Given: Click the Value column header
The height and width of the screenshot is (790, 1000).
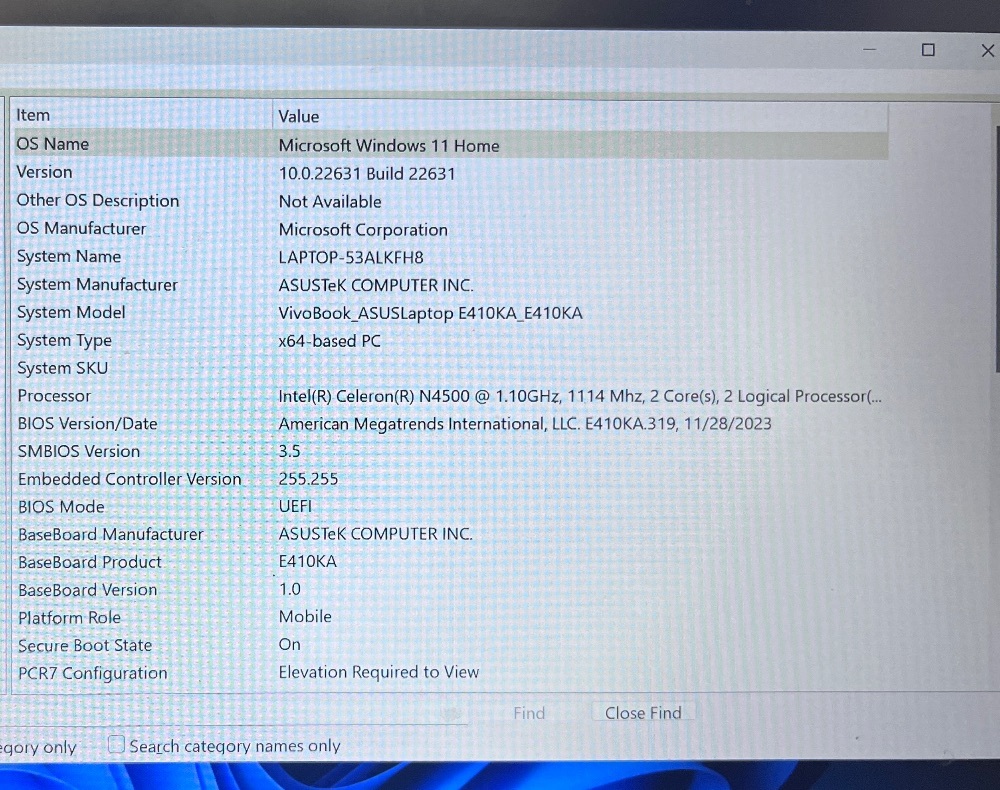Looking at the screenshot, I should [x=580, y=117].
